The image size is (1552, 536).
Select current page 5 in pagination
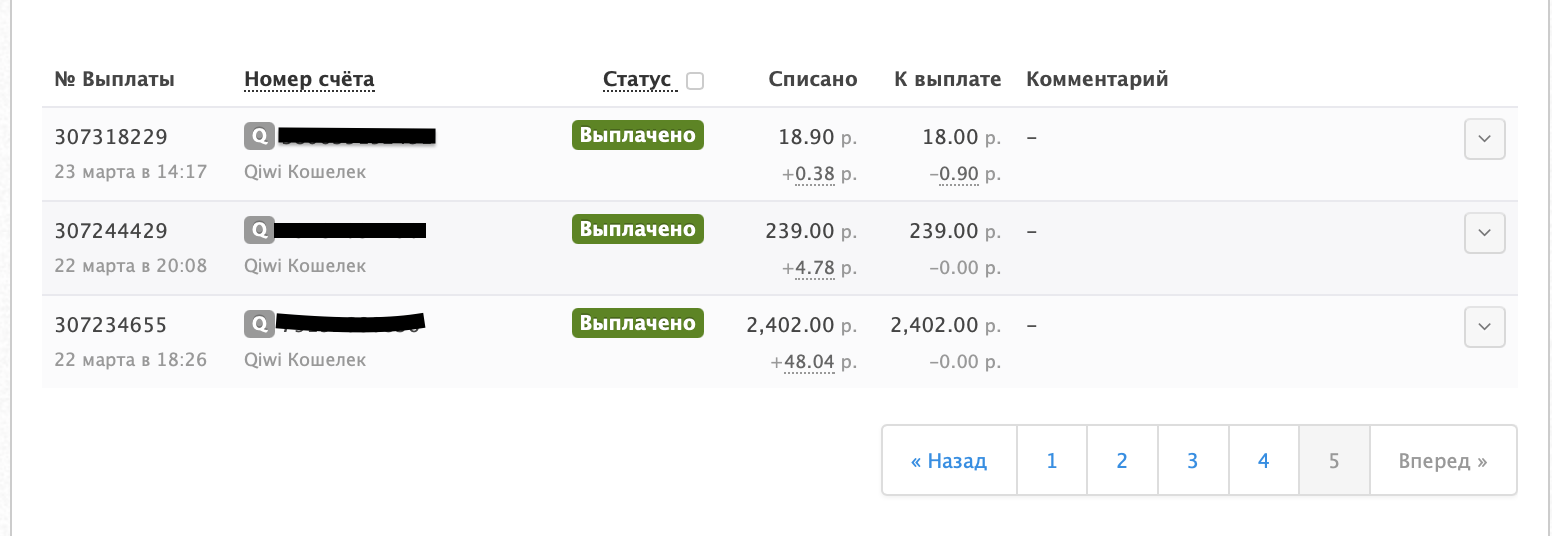[x=1334, y=461]
